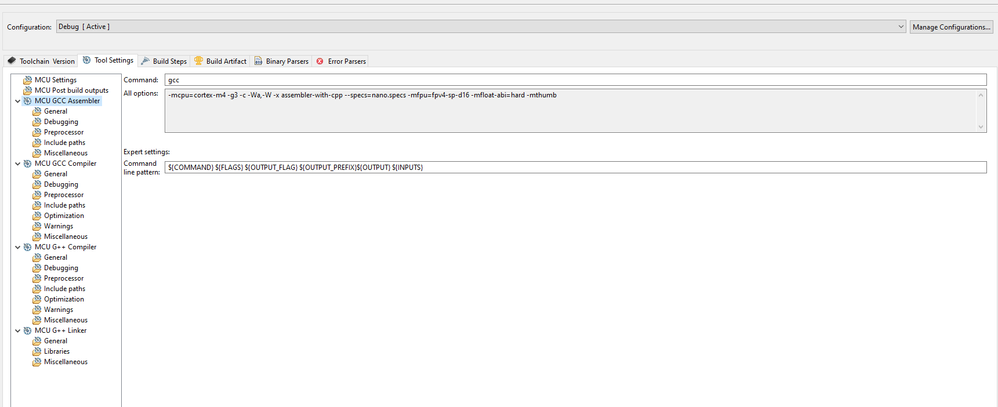The width and height of the screenshot is (998, 407).
Task: Click Manage Configurations button
Action: 952,27
